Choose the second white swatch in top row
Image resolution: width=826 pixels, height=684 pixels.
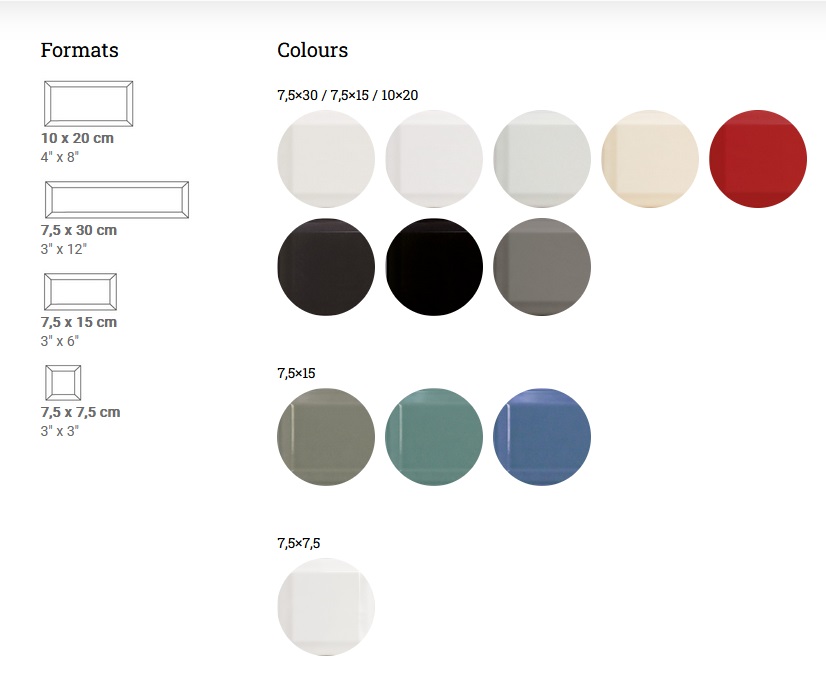(434, 159)
